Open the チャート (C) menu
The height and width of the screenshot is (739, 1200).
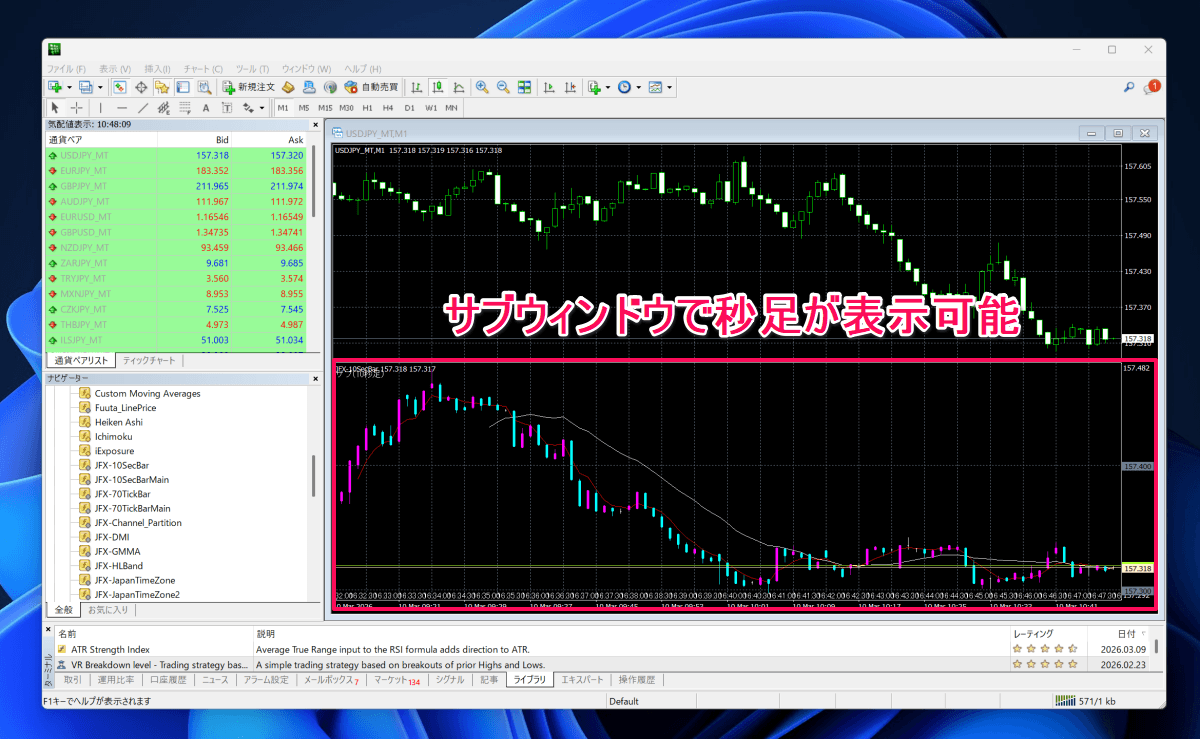204,69
